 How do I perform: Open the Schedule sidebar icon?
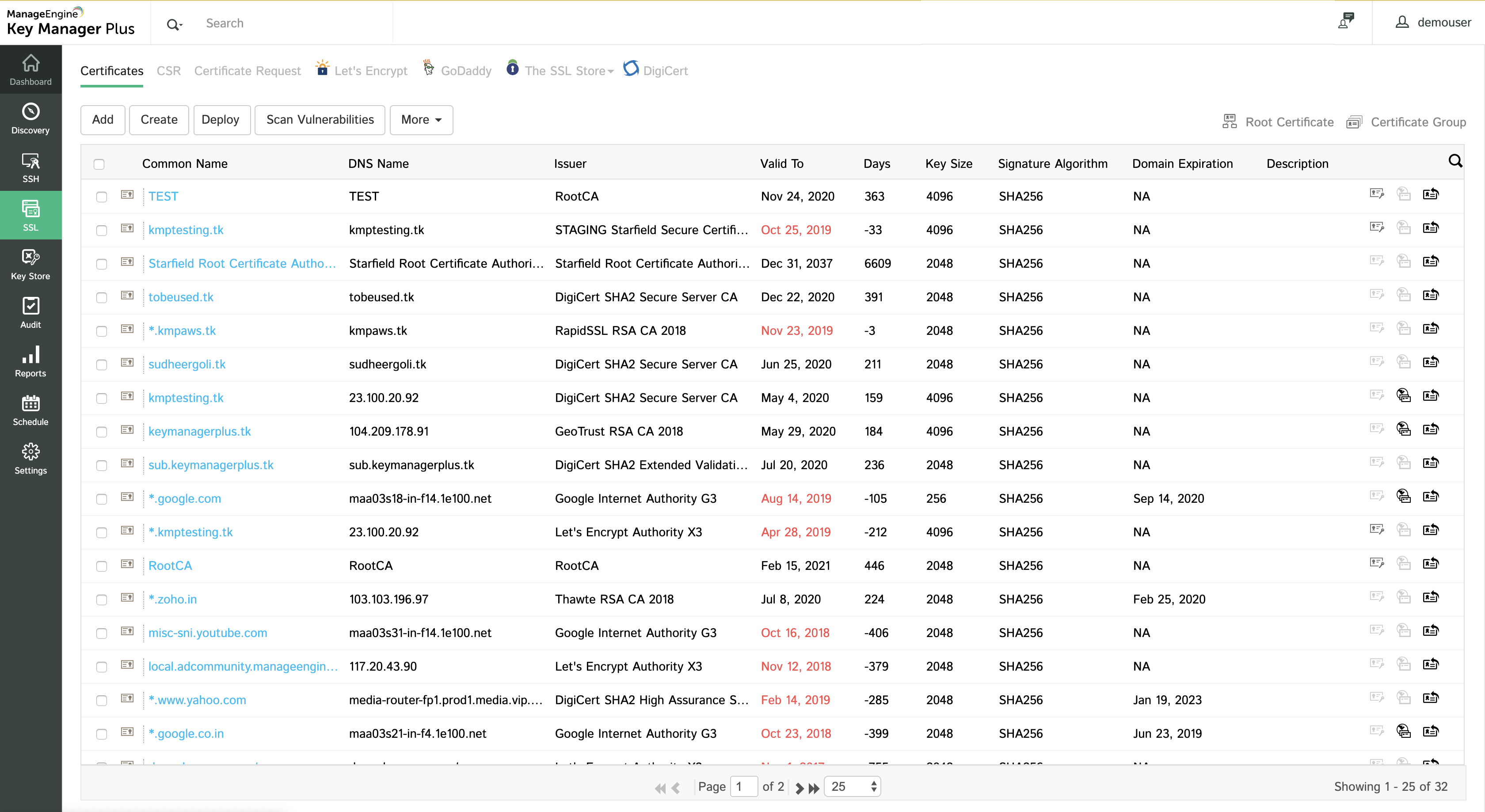(x=30, y=410)
